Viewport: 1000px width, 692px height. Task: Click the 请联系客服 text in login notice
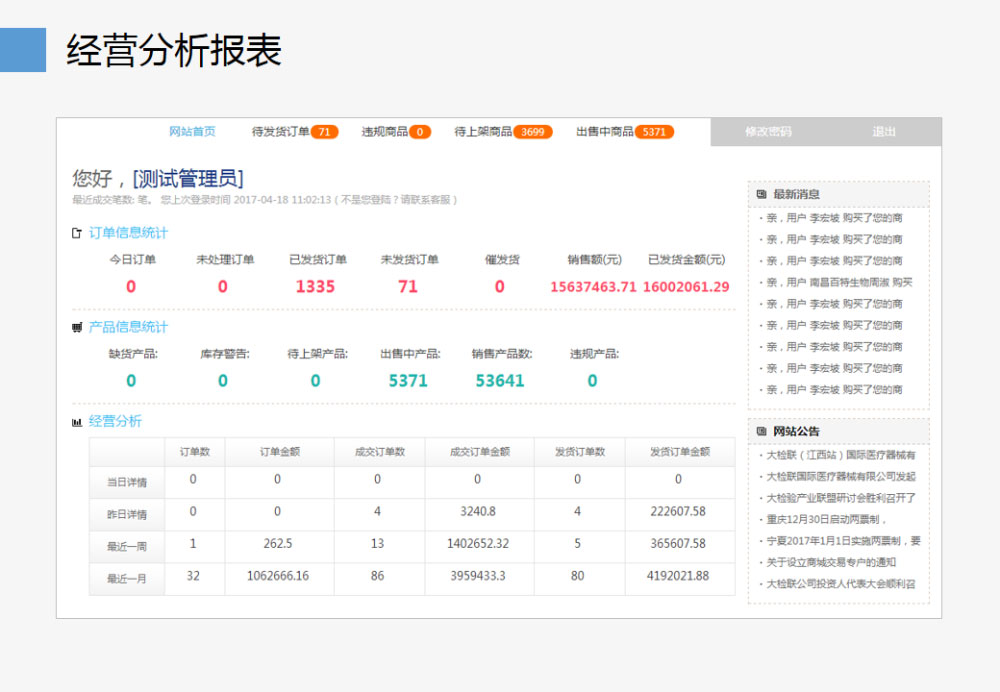click(x=425, y=200)
